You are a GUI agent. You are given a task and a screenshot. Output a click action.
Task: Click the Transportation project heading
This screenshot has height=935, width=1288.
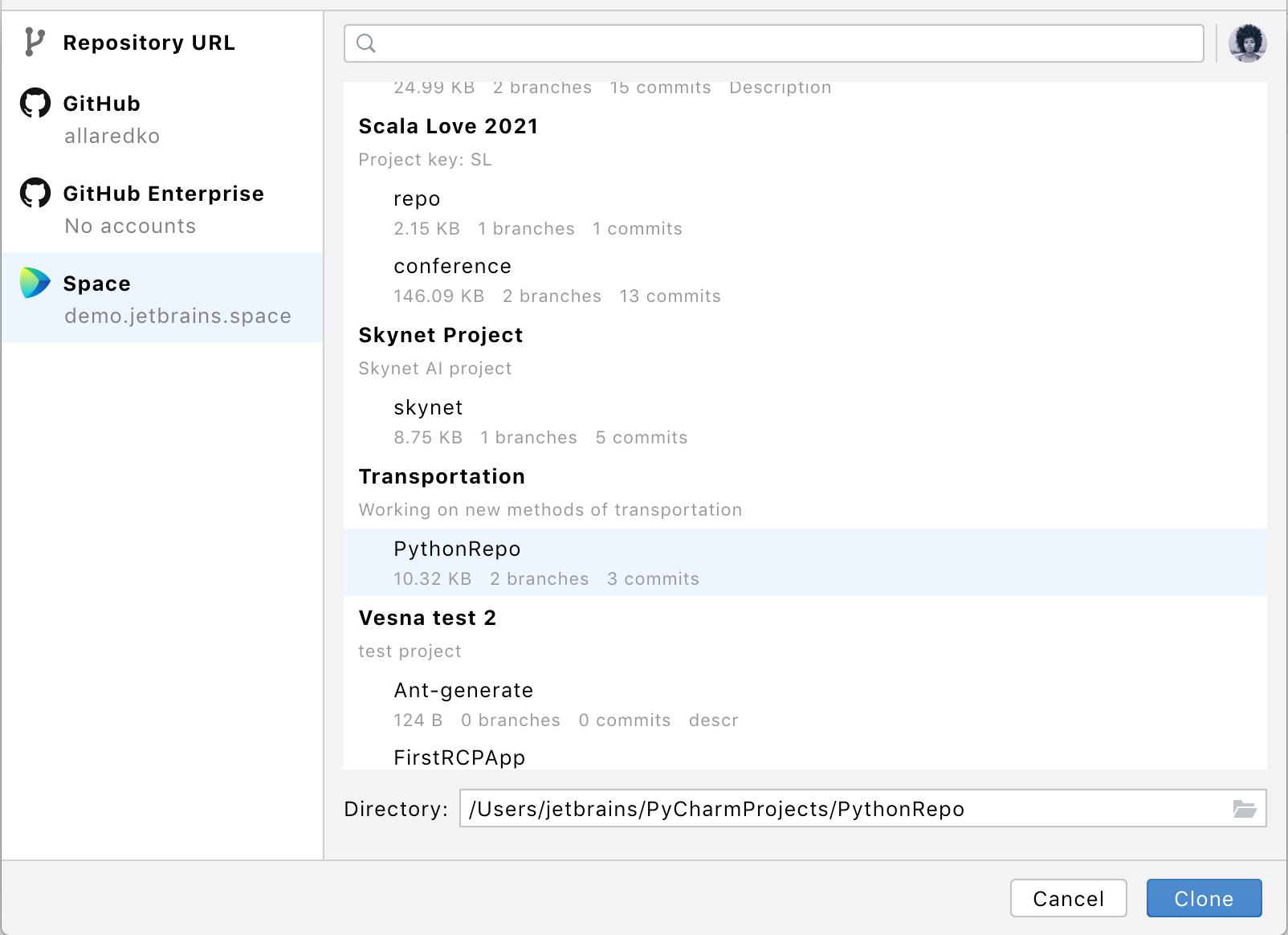441,476
